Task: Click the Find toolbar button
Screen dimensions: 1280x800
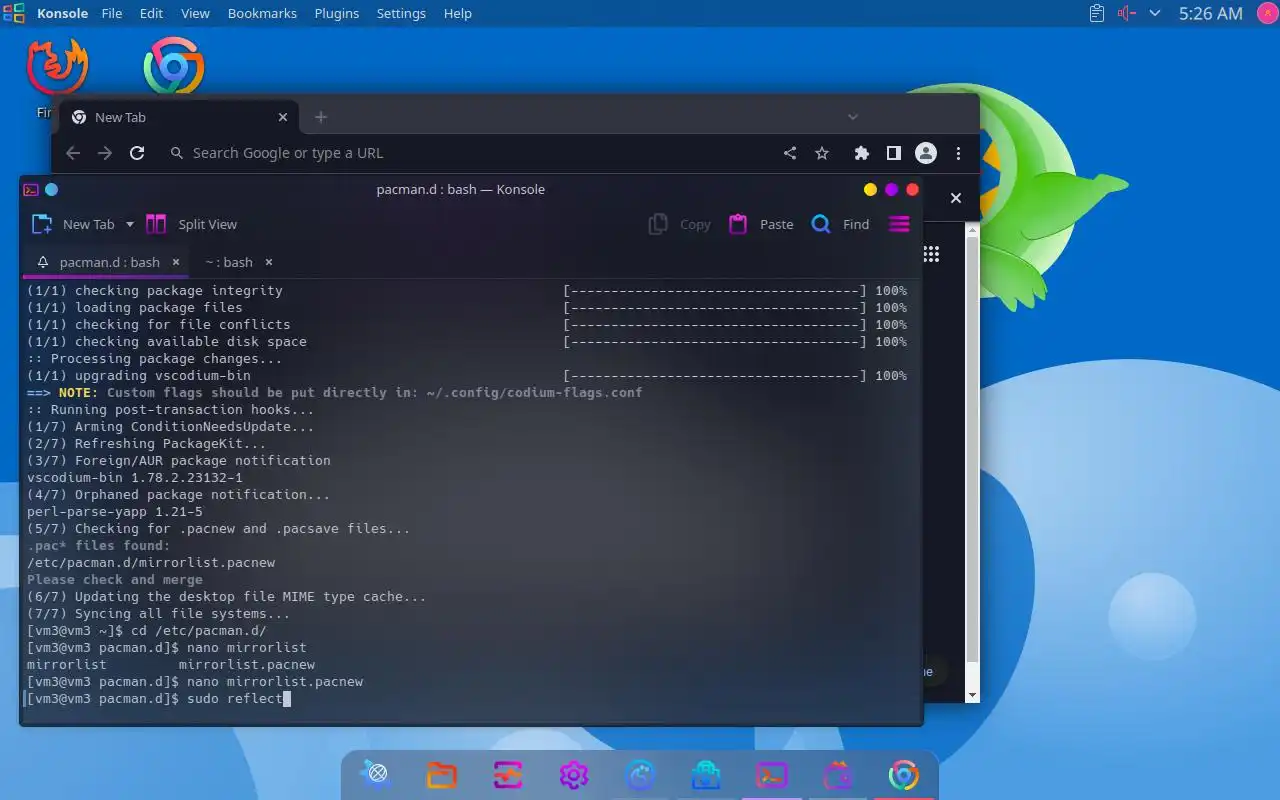Action: coord(840,224)
